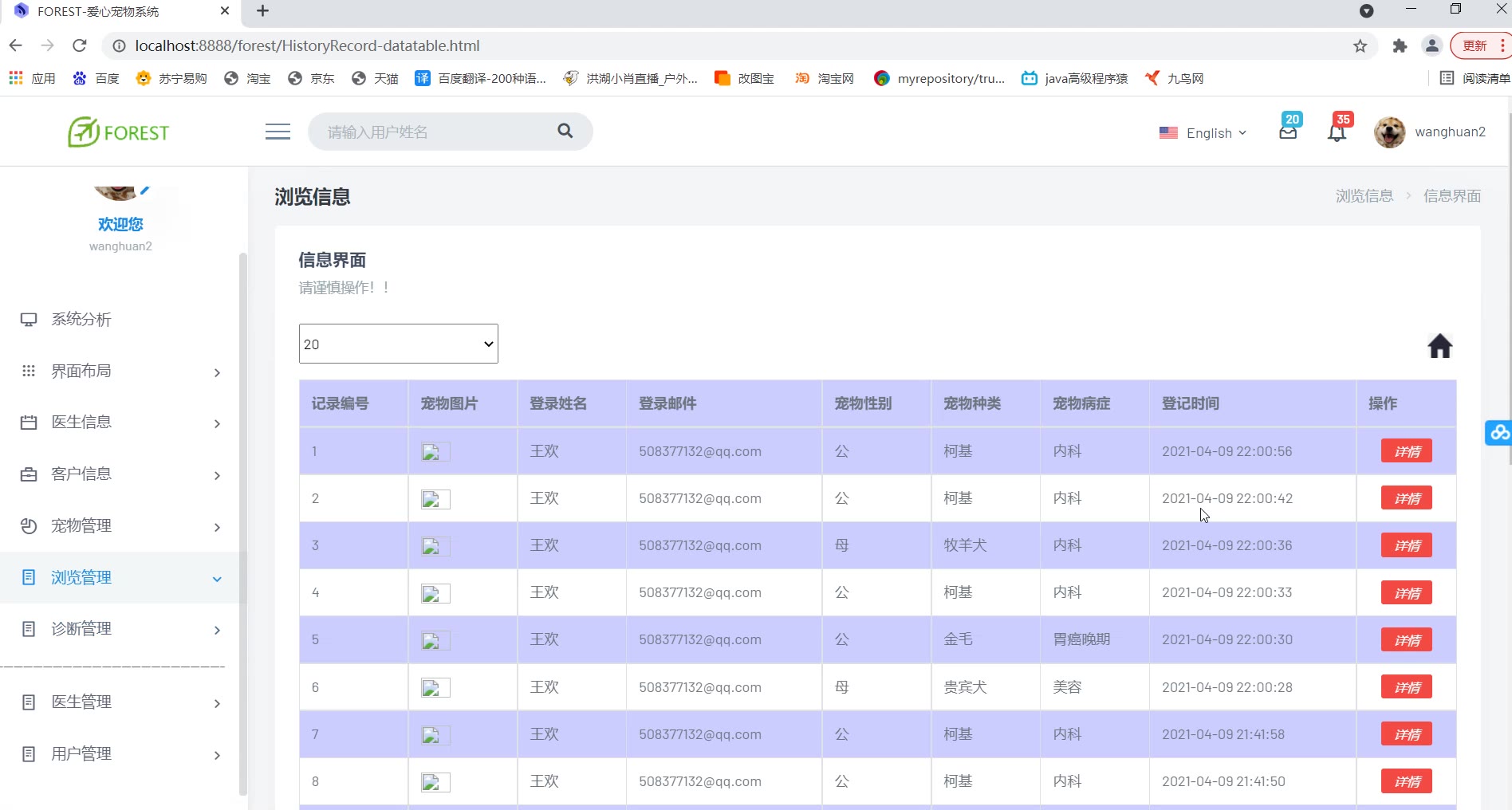Viewport: 1512px width, 810px height.
Task: Reload the page with browser refresh icon
Action: click(79, 45)
